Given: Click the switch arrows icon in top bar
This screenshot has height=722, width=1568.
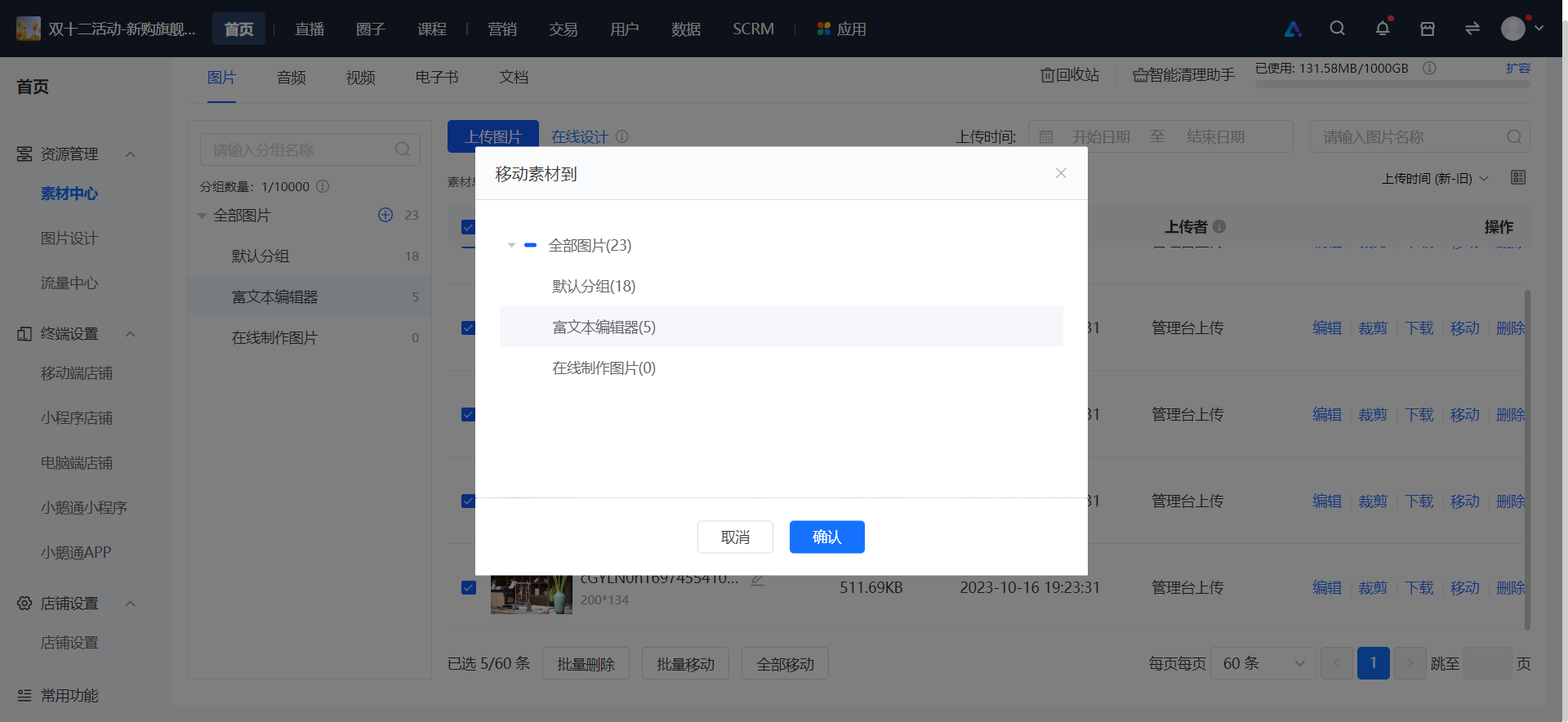Looking at the screenshot, I should pyautogui.click(x=1472, y=29).
